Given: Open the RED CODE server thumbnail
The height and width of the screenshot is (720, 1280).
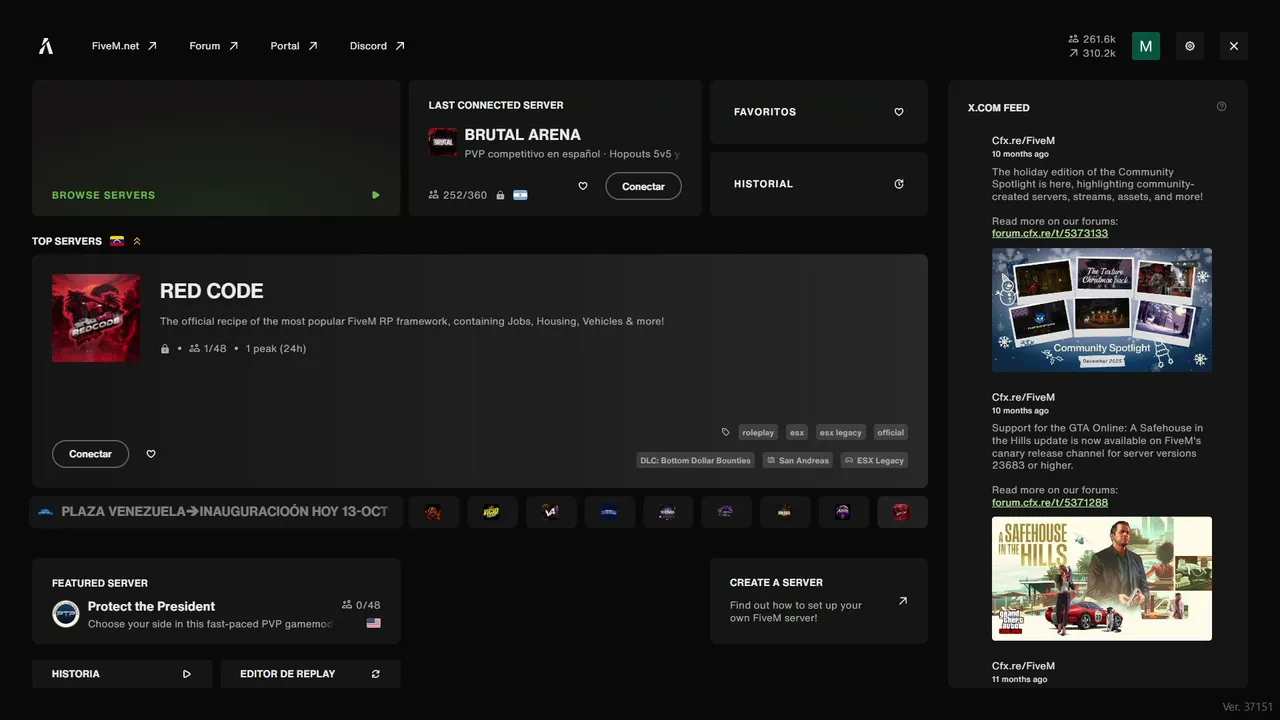Looking at the screenshot, I should (x=96, y=318).
